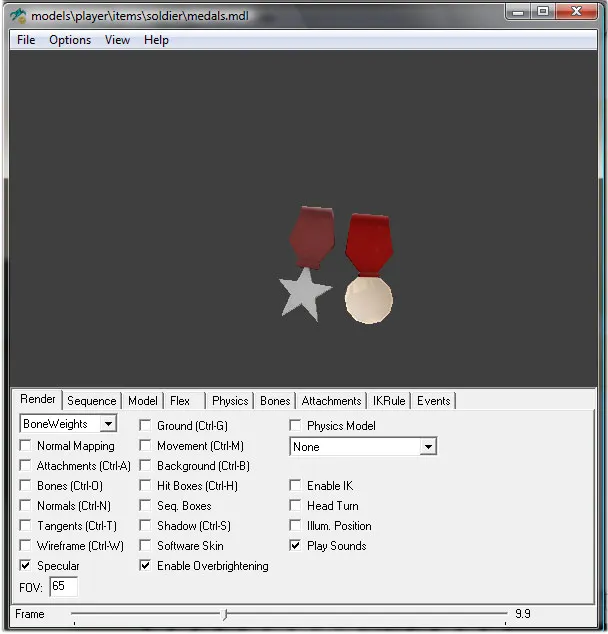Toggle Movement (Ctrl-M) checkbox
The width and height of the screenshot is (608, 634).
[x=145, y=446]
